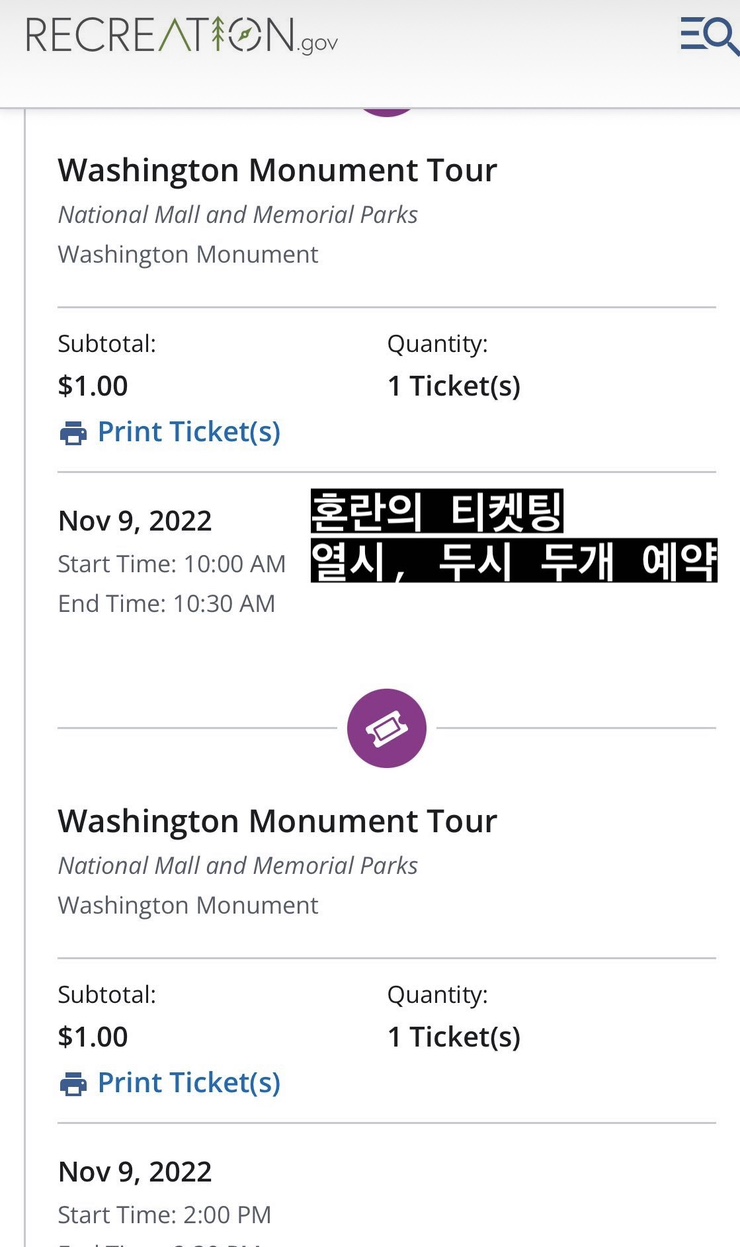Click printer icon for the 10:00 AM tour
The width and height of the screenshot is (740, 1247).
tap(73, 433)
